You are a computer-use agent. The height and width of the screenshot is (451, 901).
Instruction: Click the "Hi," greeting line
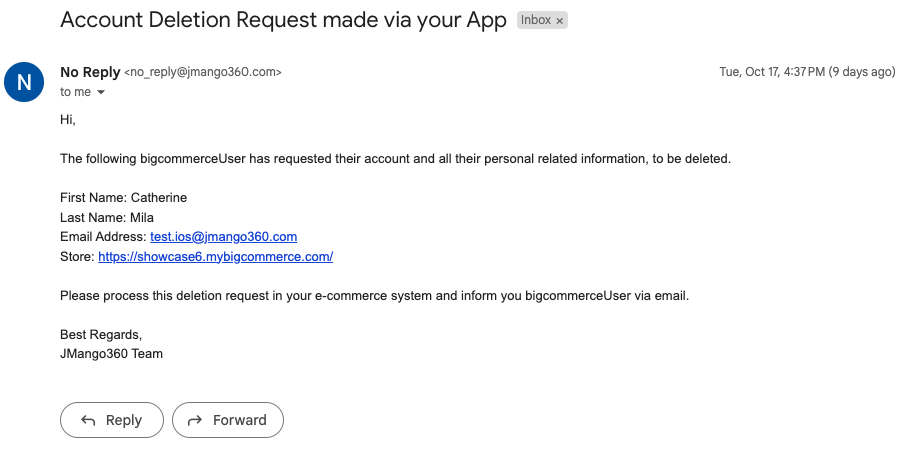pos(68,120)
